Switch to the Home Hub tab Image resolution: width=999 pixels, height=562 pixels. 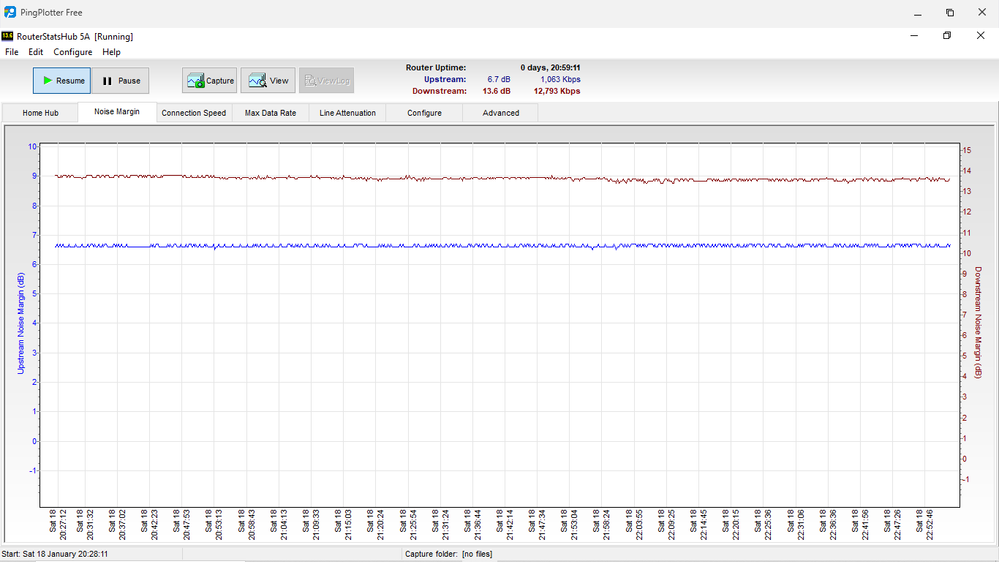41,113
